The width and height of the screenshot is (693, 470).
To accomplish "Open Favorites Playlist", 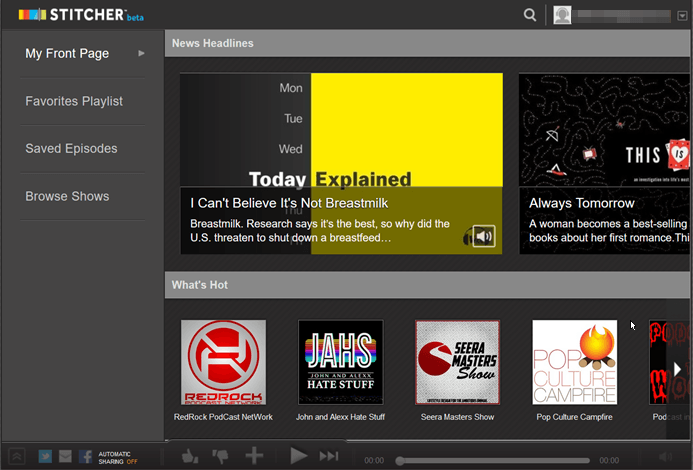I will coord(74,101).
